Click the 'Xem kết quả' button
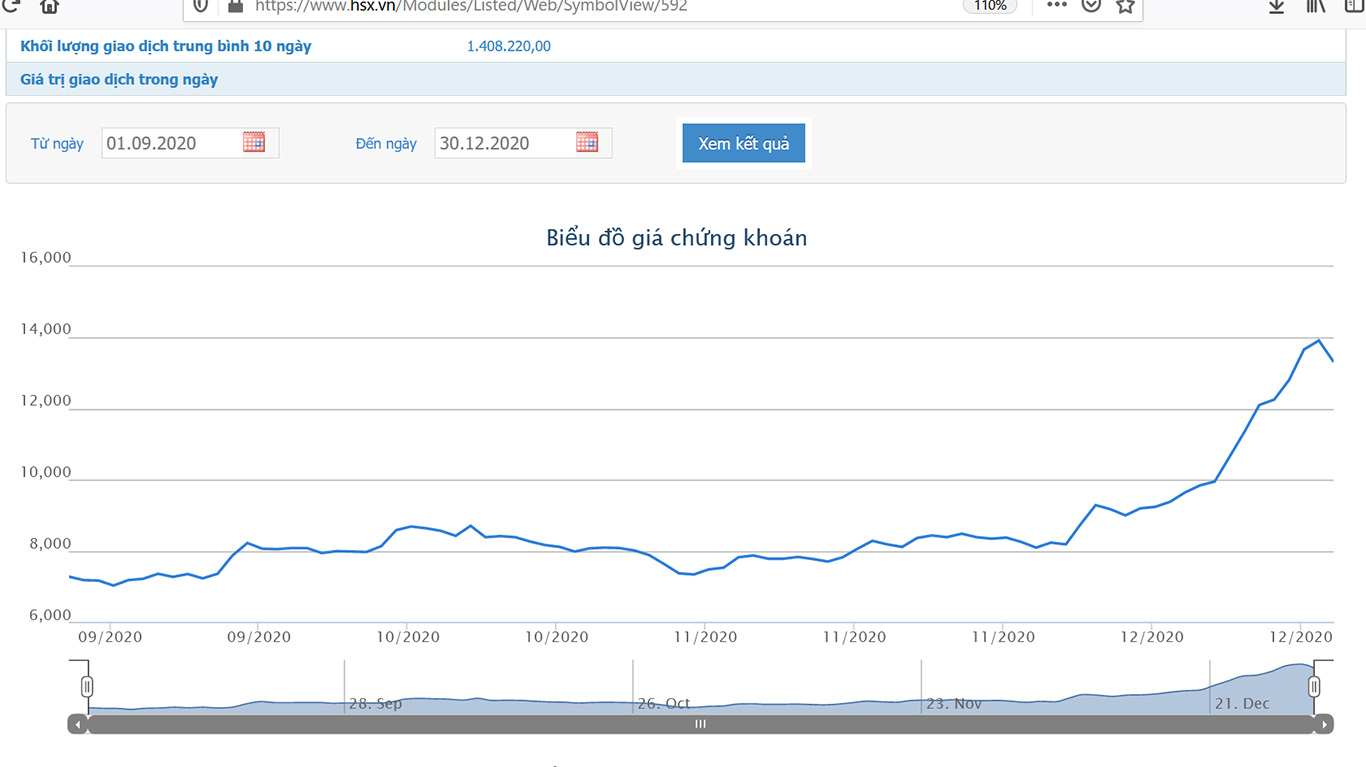The height and width of the screenshot is (767, 1366). tap(744, 143)
